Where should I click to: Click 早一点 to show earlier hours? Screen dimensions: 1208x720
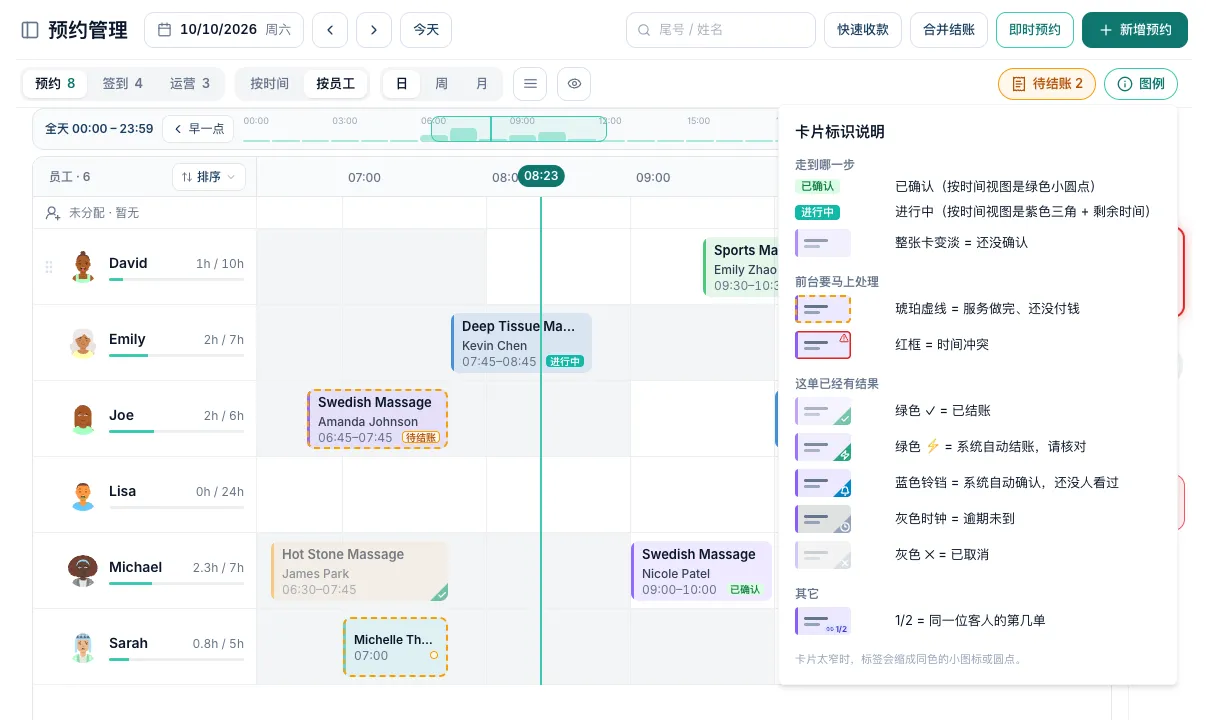coord(198,129)
